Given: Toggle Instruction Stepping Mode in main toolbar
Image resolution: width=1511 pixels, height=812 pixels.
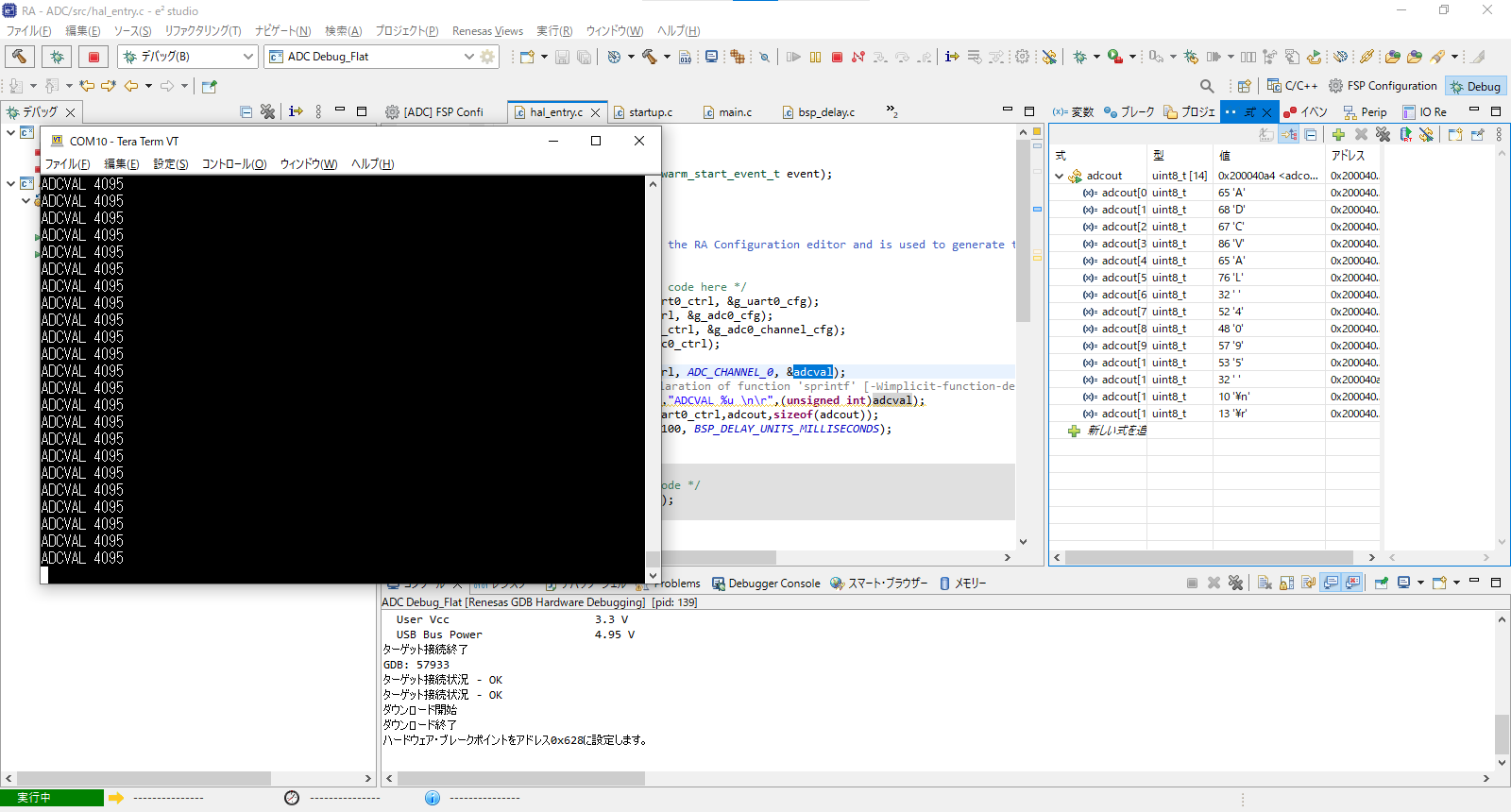Looking at the screenshot, I should point(952,57).
